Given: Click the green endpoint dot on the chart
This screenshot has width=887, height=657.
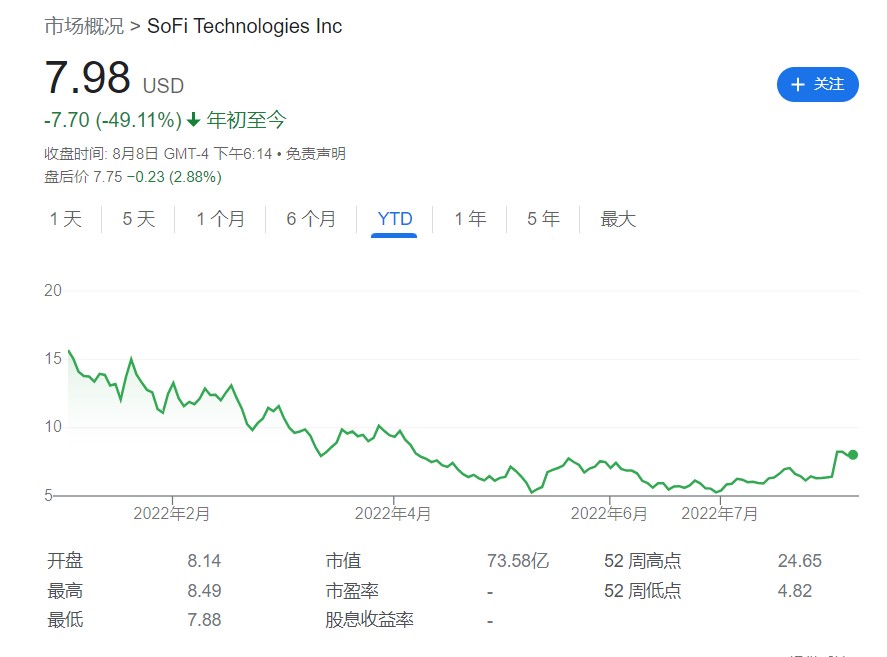Looking at the screenshot, I should click(853, 455).
